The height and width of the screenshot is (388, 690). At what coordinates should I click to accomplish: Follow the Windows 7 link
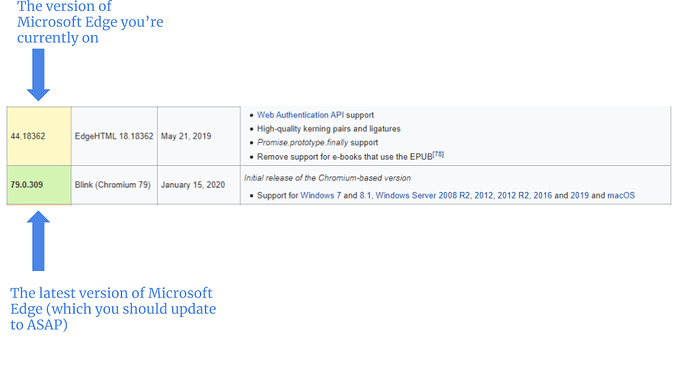coord(320,195)
